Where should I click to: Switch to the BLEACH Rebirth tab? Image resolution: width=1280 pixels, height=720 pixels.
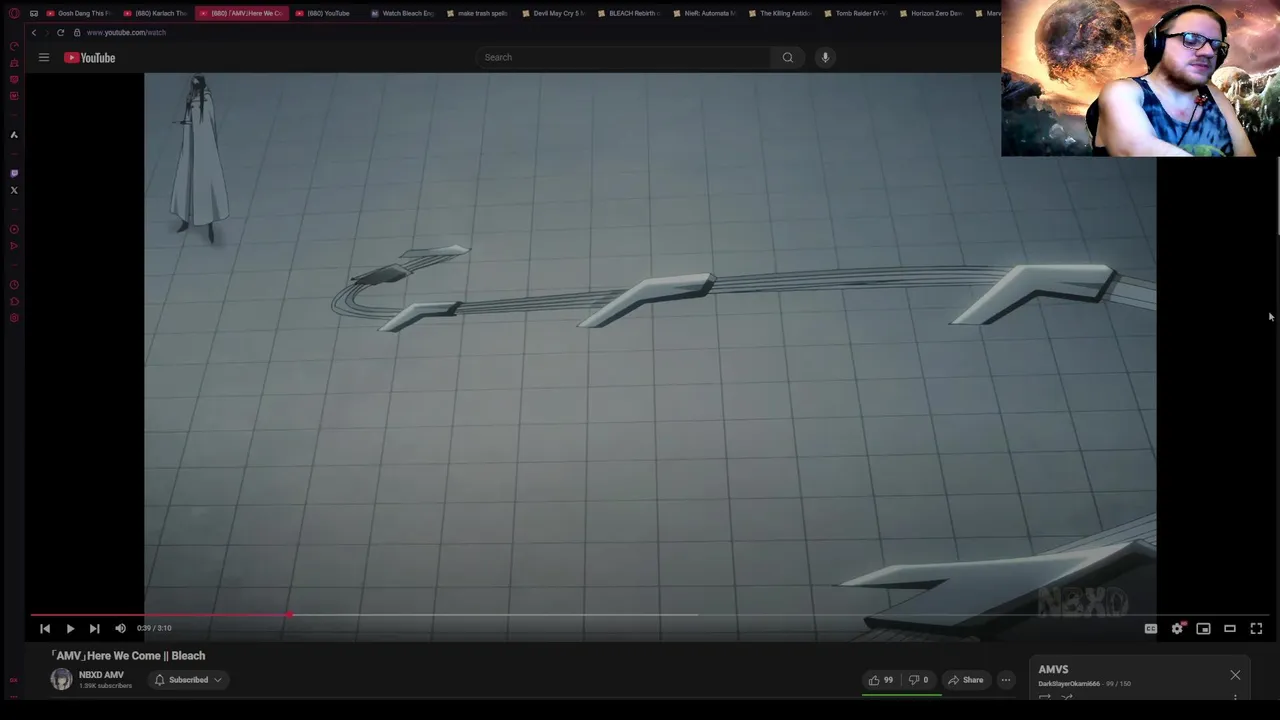pyautogui.click(x=628, y=13)
